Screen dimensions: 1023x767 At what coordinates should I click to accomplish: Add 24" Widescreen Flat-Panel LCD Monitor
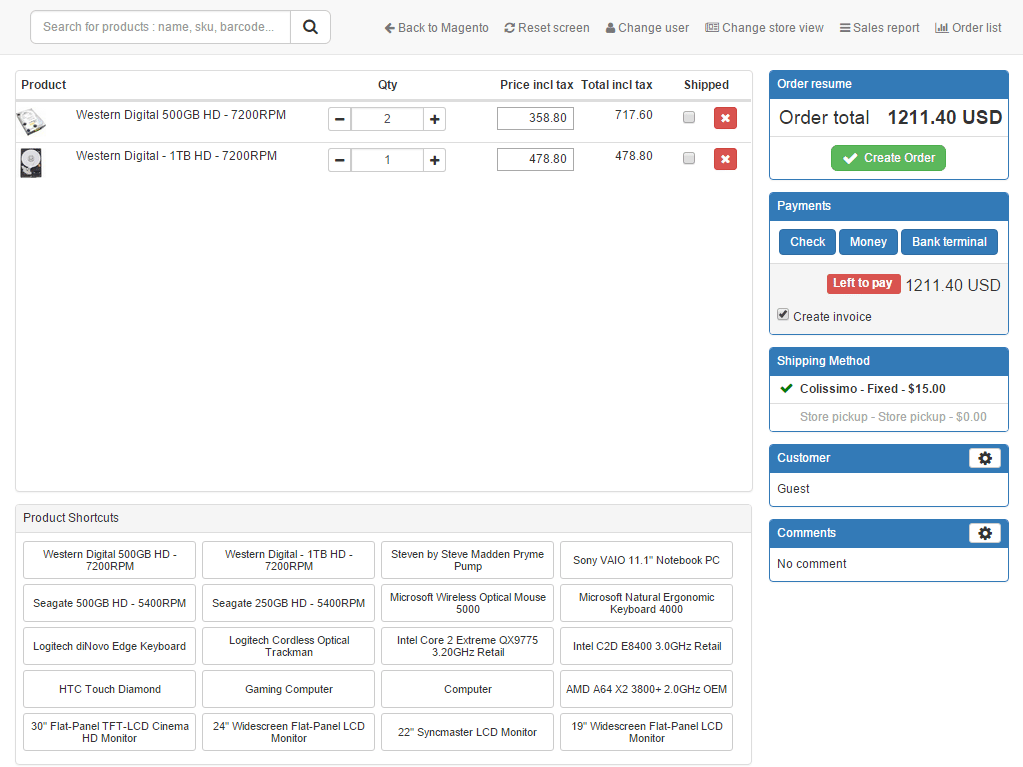tap(288, 732)
